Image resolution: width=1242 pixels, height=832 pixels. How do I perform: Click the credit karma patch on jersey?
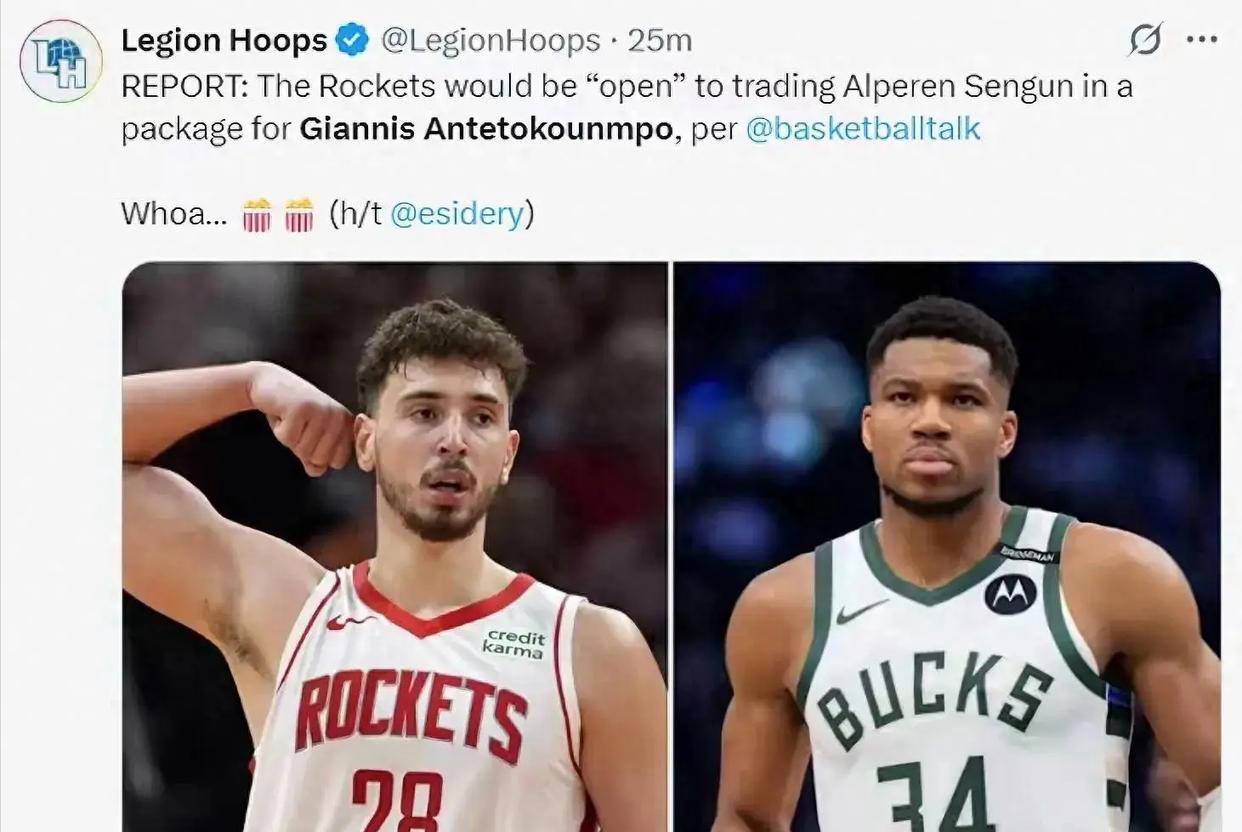tap(514, 643)
